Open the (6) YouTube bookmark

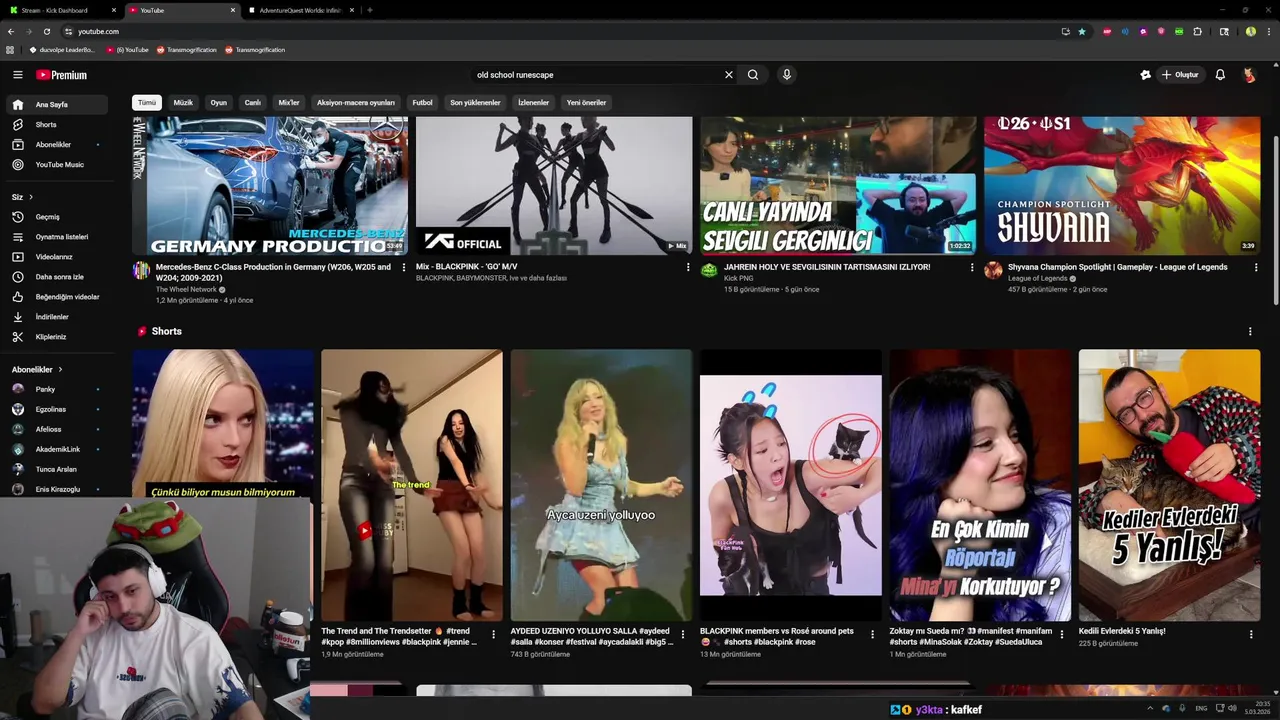[127, 50]
